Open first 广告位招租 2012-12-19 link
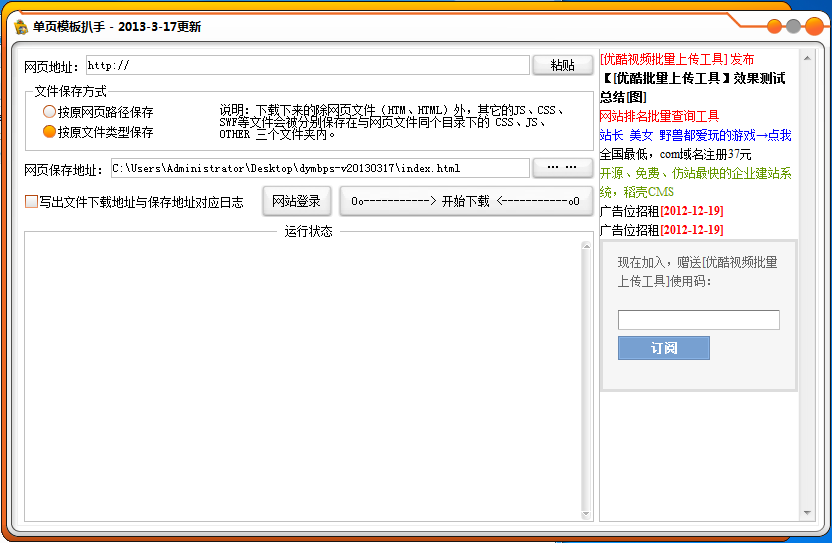The width and height of the screenshot is (832, 543). click(x=662, y=211)
